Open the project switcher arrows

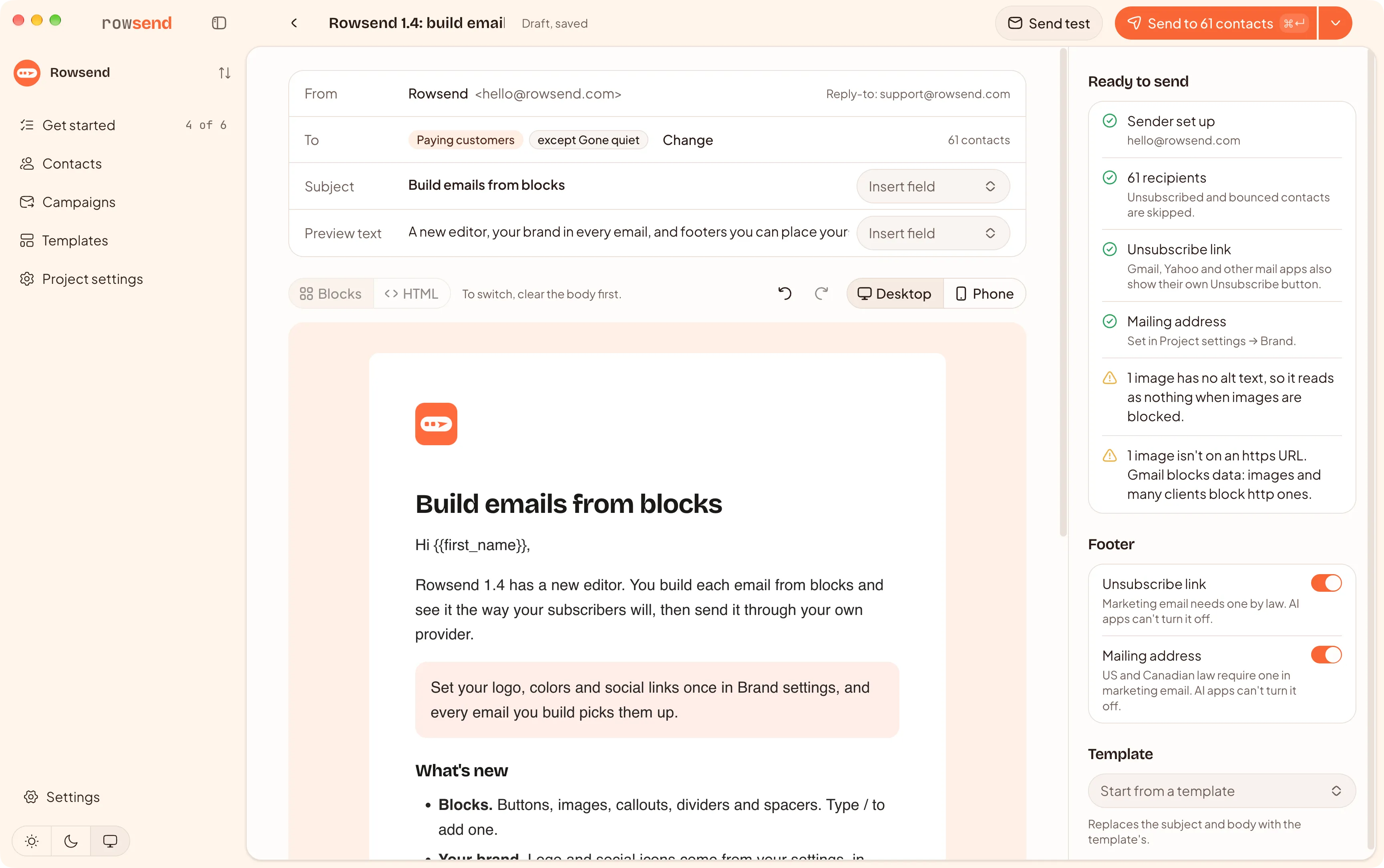click(224, 73)
